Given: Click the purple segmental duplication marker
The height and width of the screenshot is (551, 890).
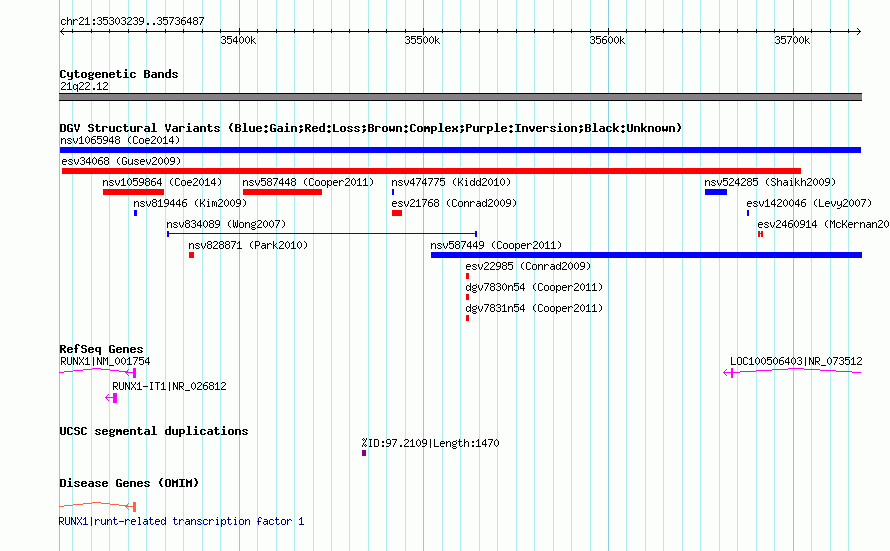Looking at the screenshot, I should point(364,453).
